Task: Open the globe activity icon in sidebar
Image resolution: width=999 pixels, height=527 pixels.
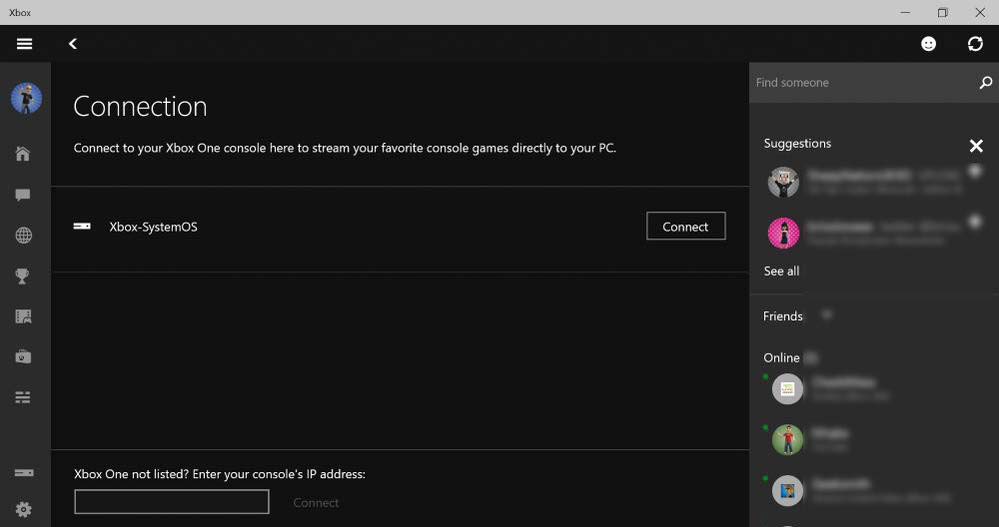Action: point(24,235)
